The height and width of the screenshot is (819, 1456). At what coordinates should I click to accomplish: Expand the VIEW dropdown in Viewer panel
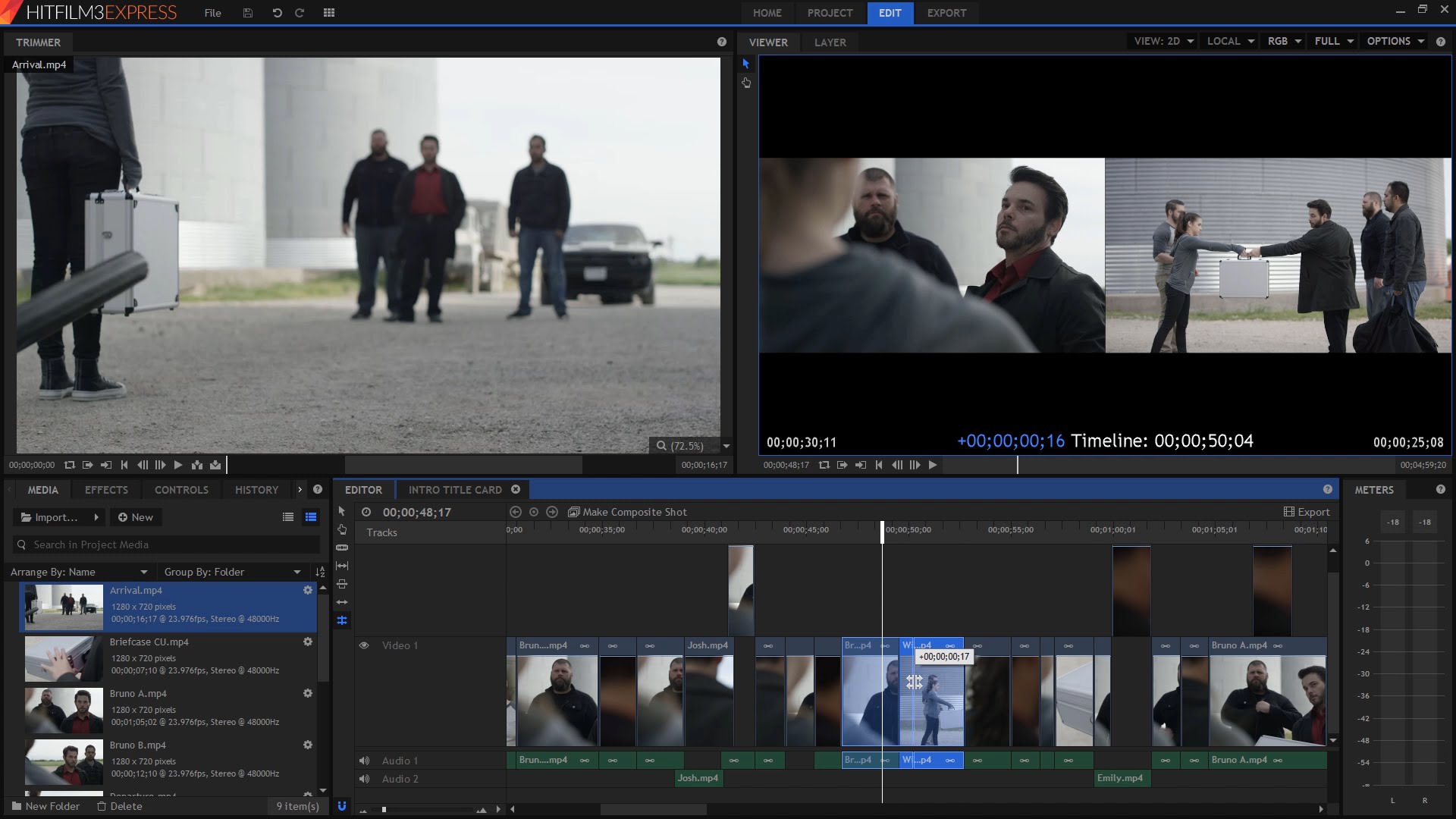(1163, 41)
